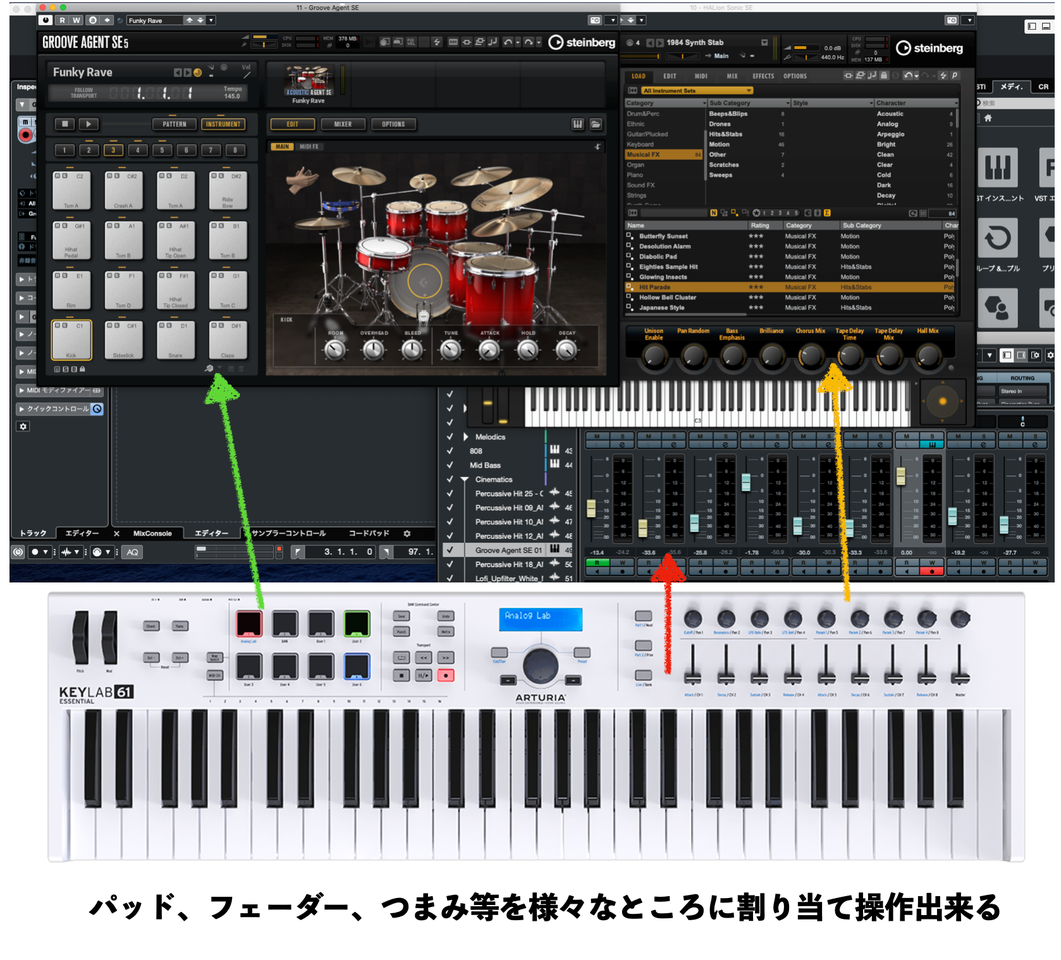Click the folder browser icon in Groove Agent

(x=595, y=124)
